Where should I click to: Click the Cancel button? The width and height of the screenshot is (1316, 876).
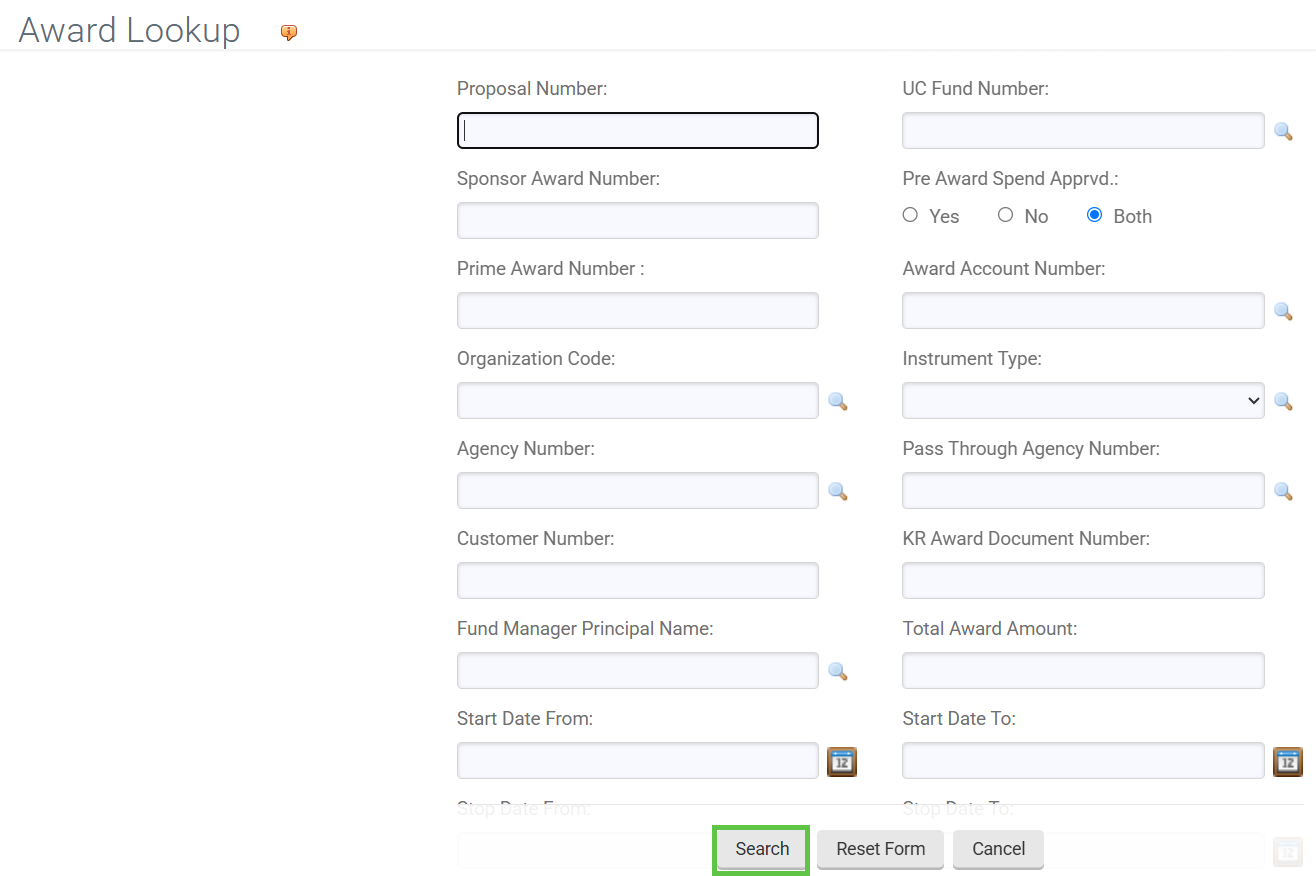[x=998, y=849]
